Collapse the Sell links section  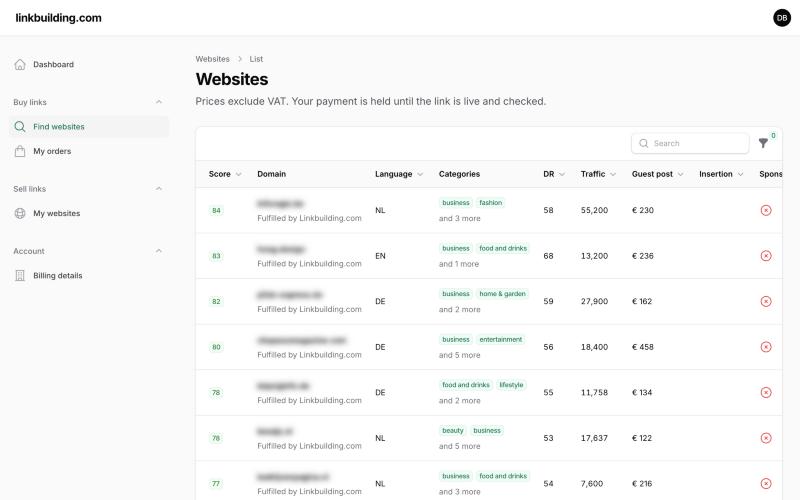[159, 189]
